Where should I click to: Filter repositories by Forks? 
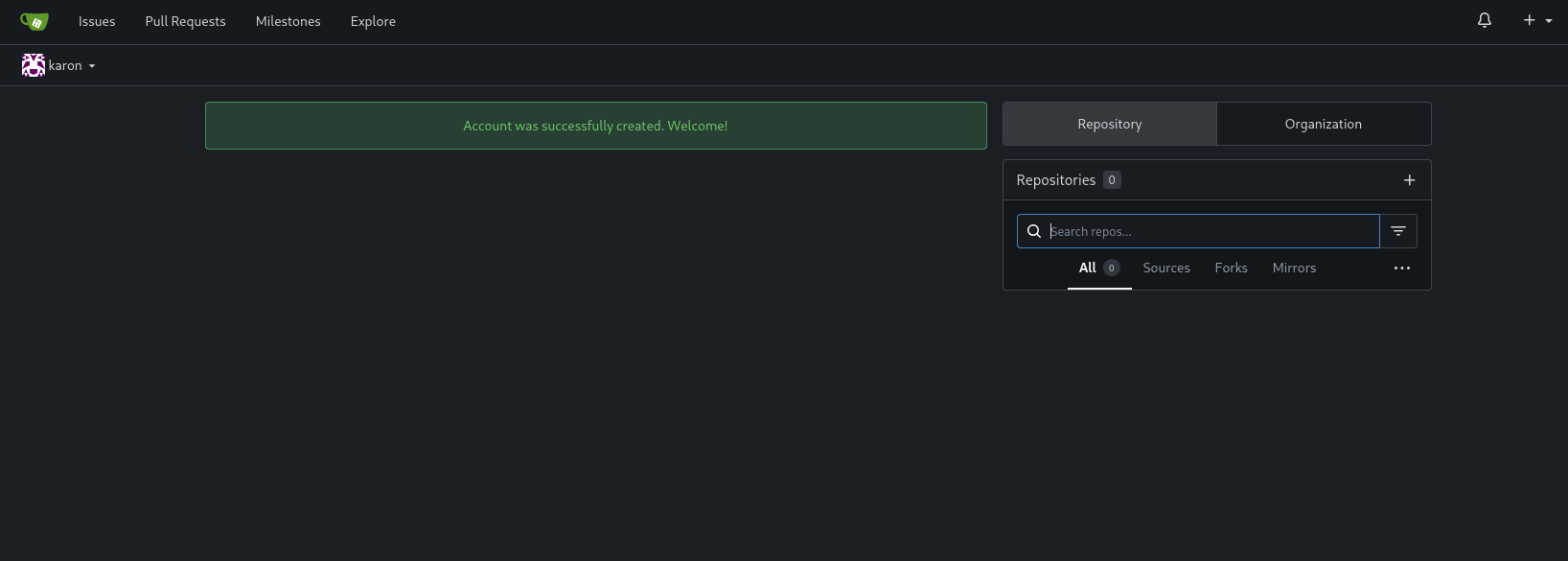[x=1231, y=269]
